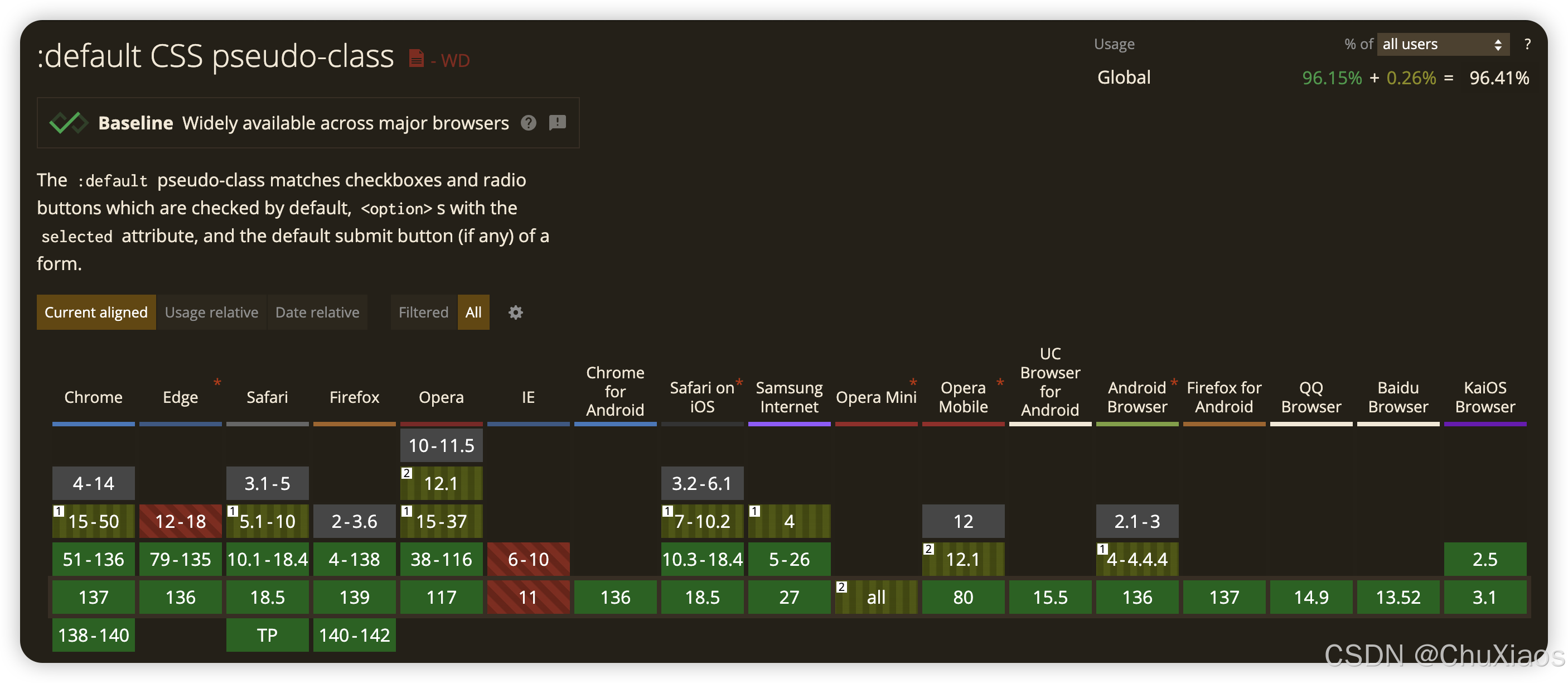Click the Baseline feedback speech-bubble icon
The width and height of the screenshot is (1568, 683).
coord(557,123)
